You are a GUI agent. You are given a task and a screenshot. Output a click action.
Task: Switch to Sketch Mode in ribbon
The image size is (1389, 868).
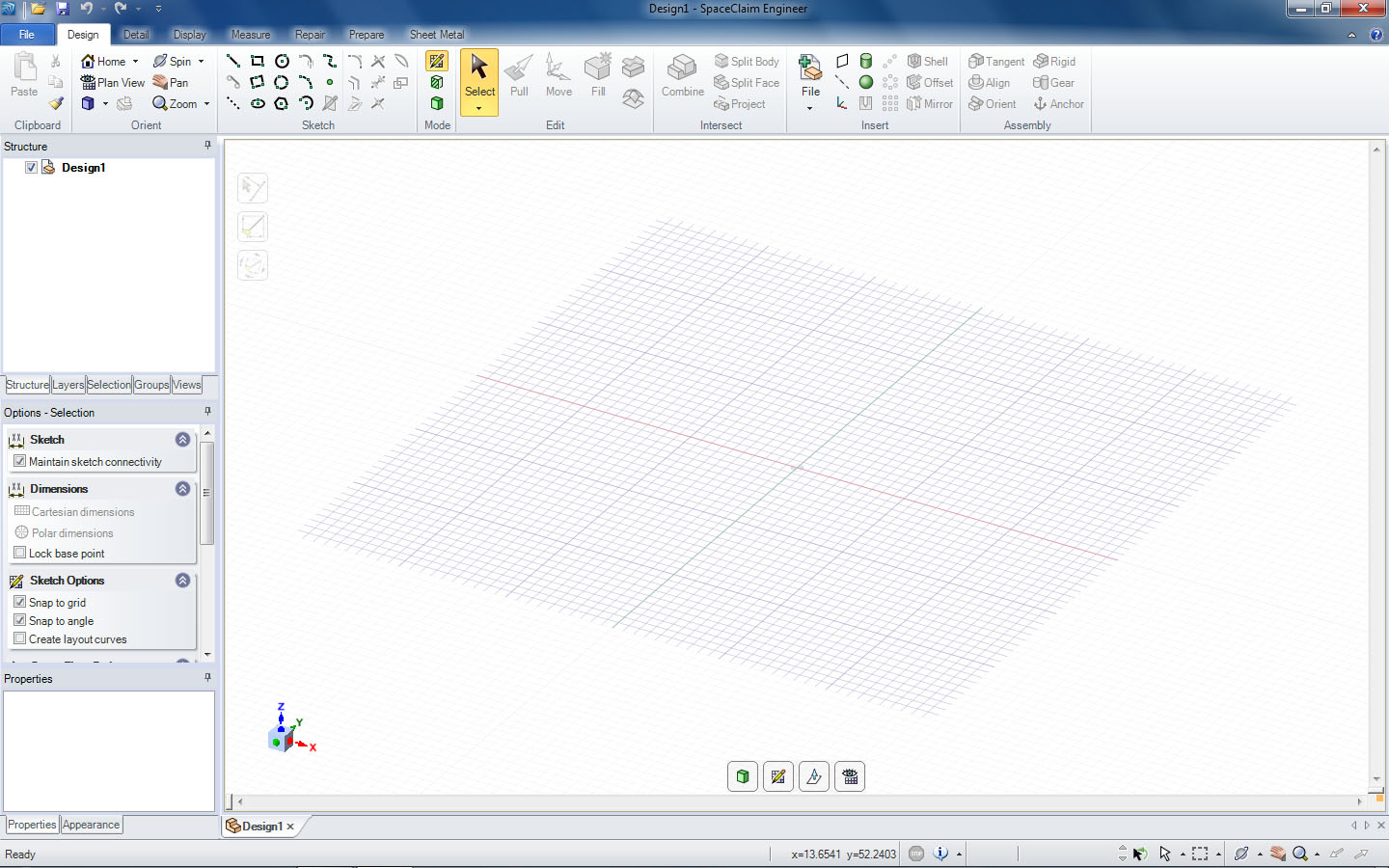(437, 61)
